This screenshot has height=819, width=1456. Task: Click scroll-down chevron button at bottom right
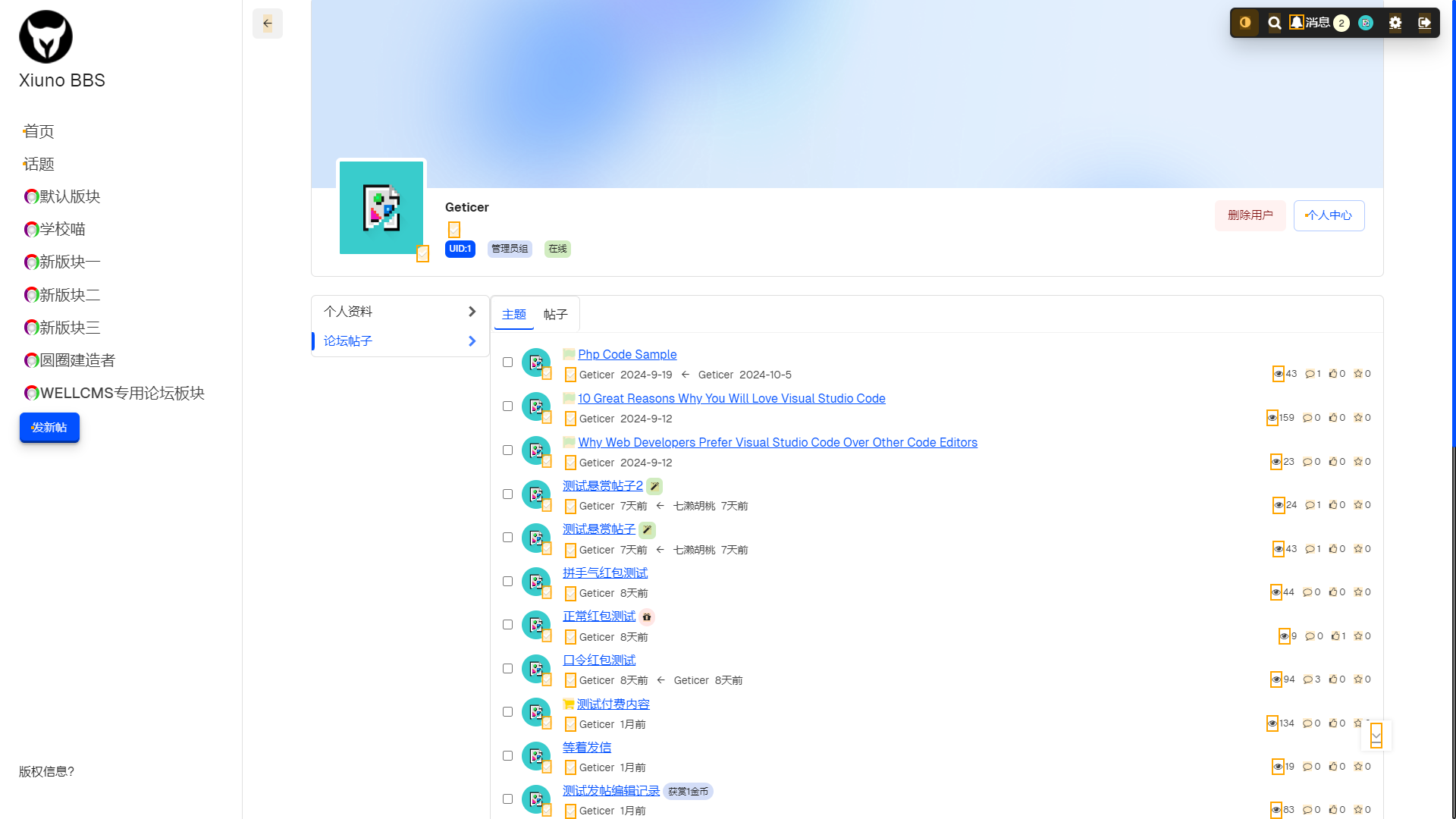pos(1376,735)
